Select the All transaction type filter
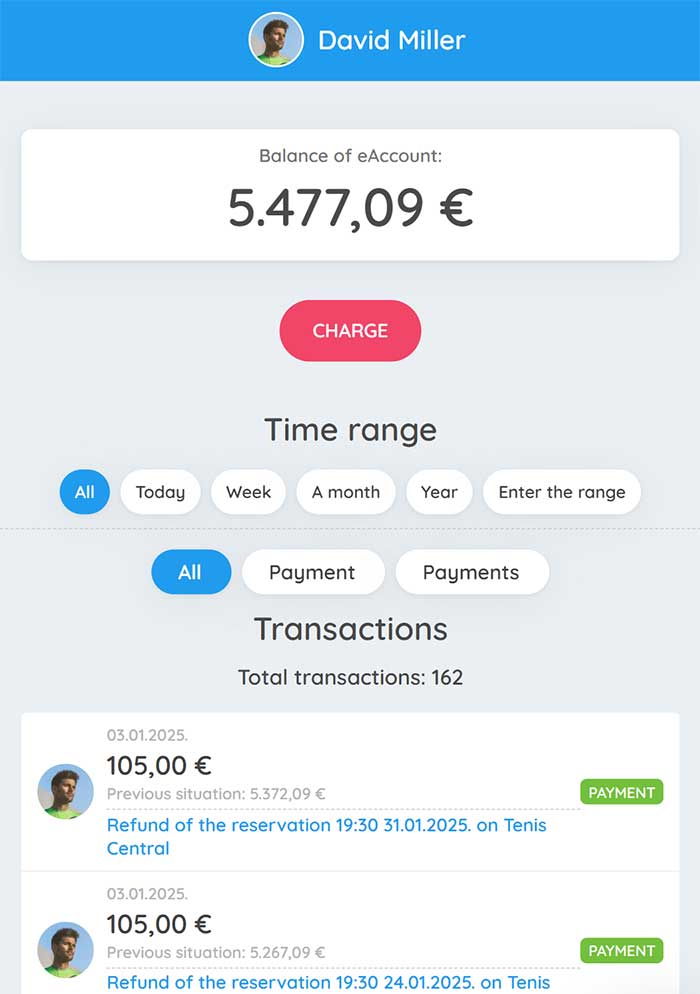The width and height of the screenshot is (700, 994). [191, 572]
